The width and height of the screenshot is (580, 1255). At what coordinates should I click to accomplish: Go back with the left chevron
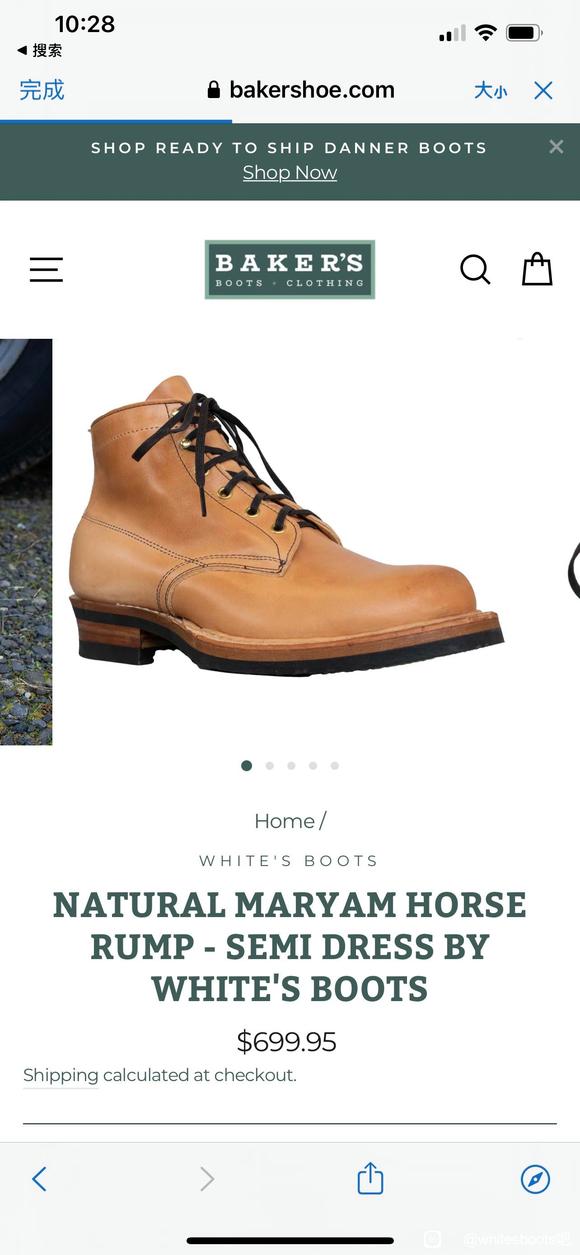pyautogui.click(x=39, y=1179)
